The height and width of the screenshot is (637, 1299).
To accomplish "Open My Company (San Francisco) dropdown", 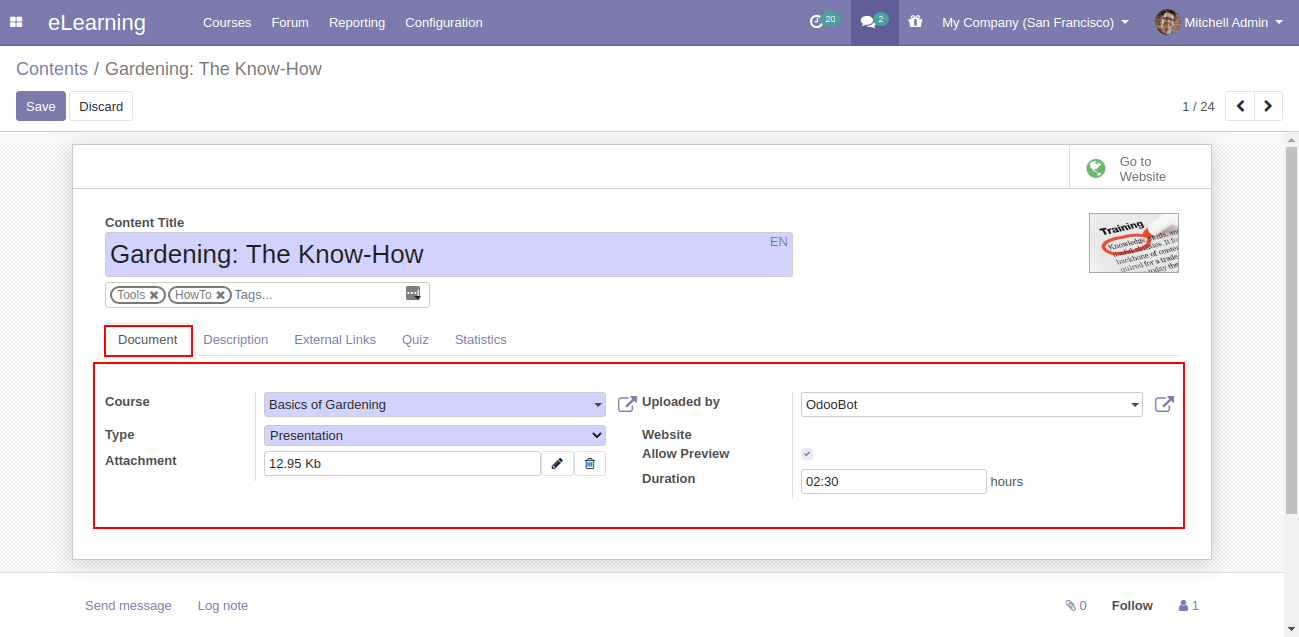I will point(1035,22).
